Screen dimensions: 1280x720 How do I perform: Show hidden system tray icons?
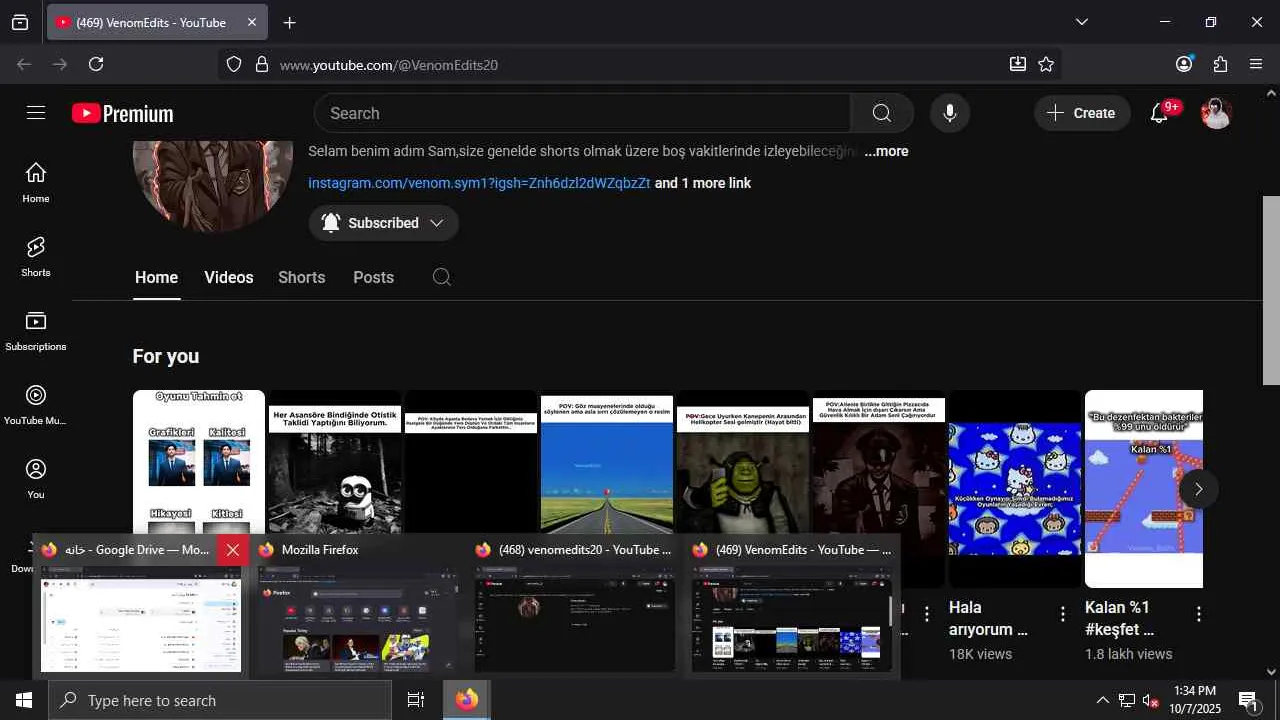tap(1102, 700)
